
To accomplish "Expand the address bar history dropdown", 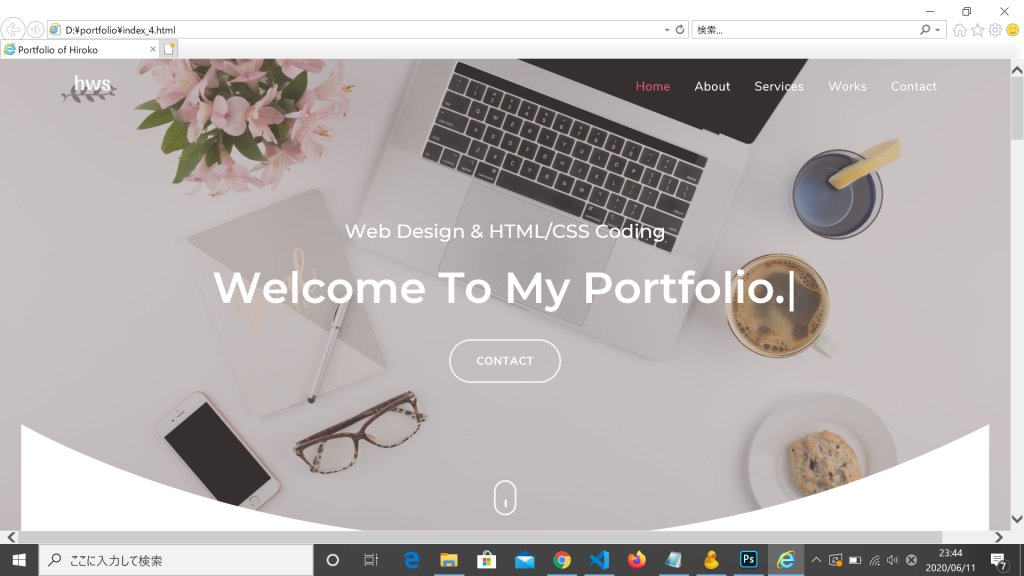I will click(x=667, y=30).
